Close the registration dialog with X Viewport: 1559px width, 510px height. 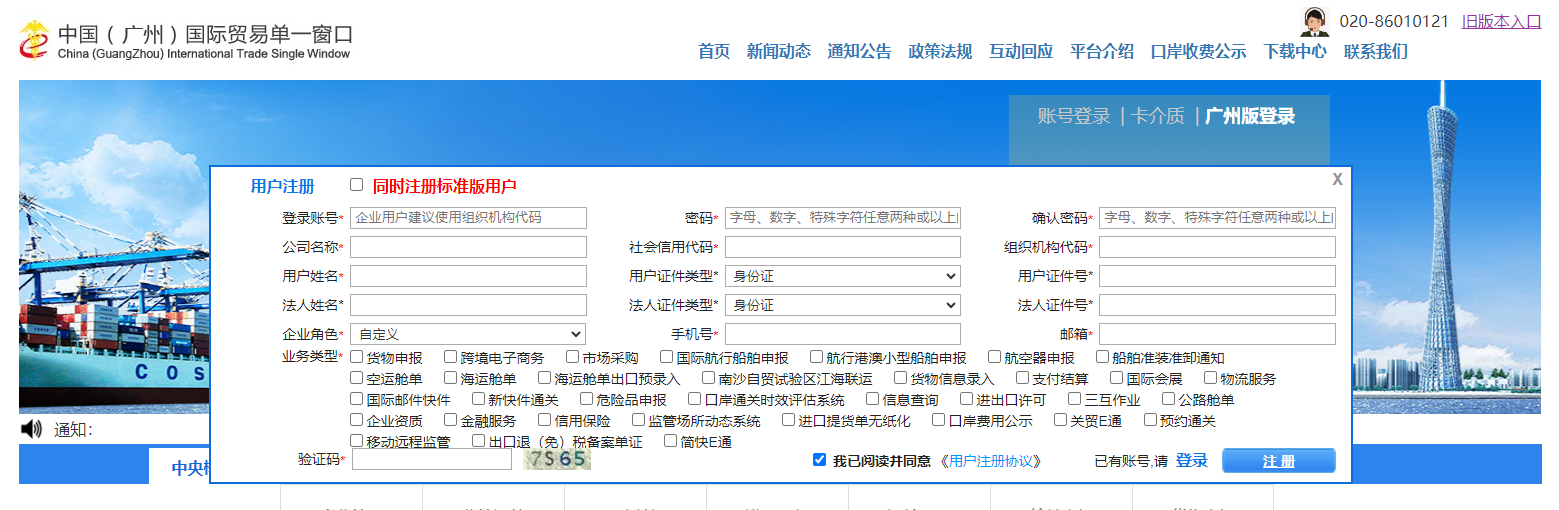[x=1337, y=179]
